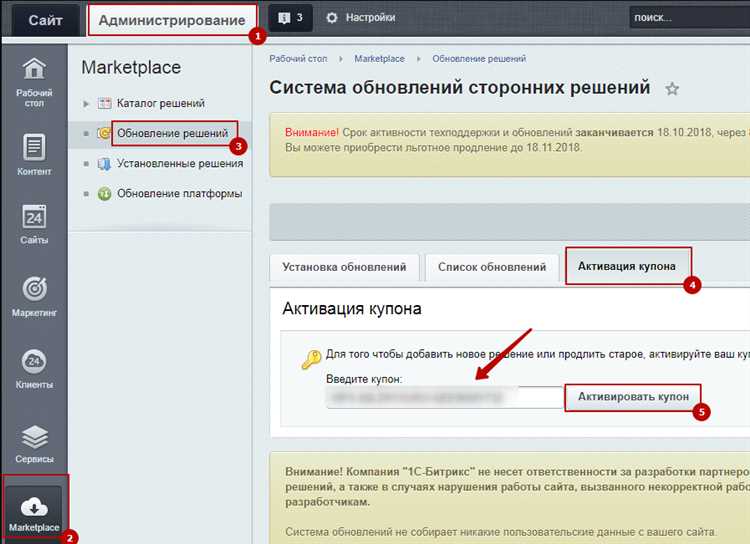
Task: Select Обновление платформы in Marketplace menu
Action: tap(179, 194)
